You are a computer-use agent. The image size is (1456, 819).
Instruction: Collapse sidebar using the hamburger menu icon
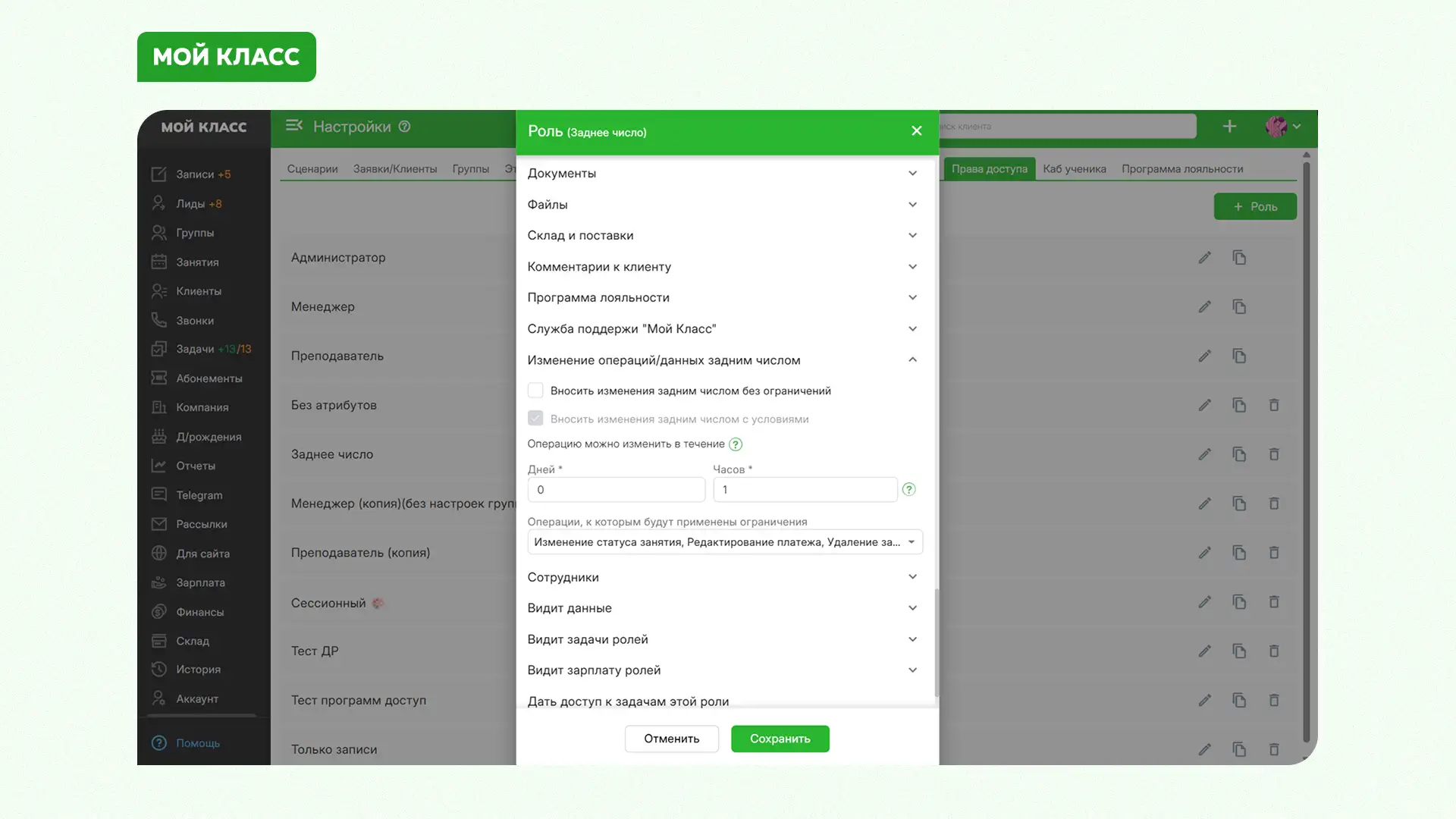click(x=293, y=126)
